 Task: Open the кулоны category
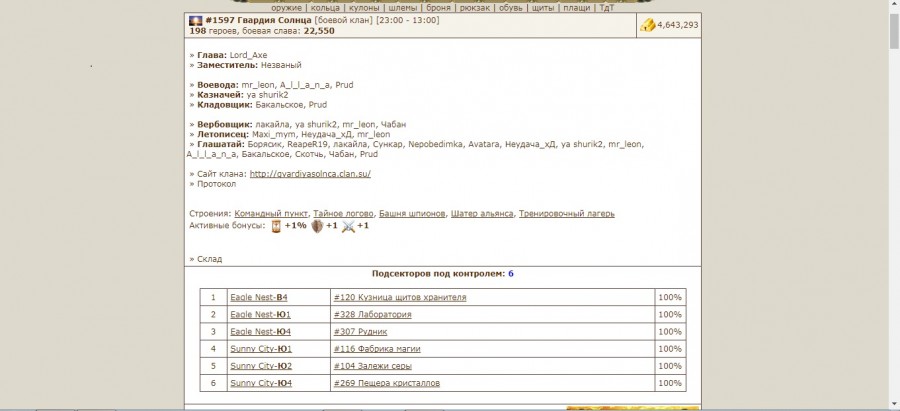pyautogui.click(x=364, y=8)
